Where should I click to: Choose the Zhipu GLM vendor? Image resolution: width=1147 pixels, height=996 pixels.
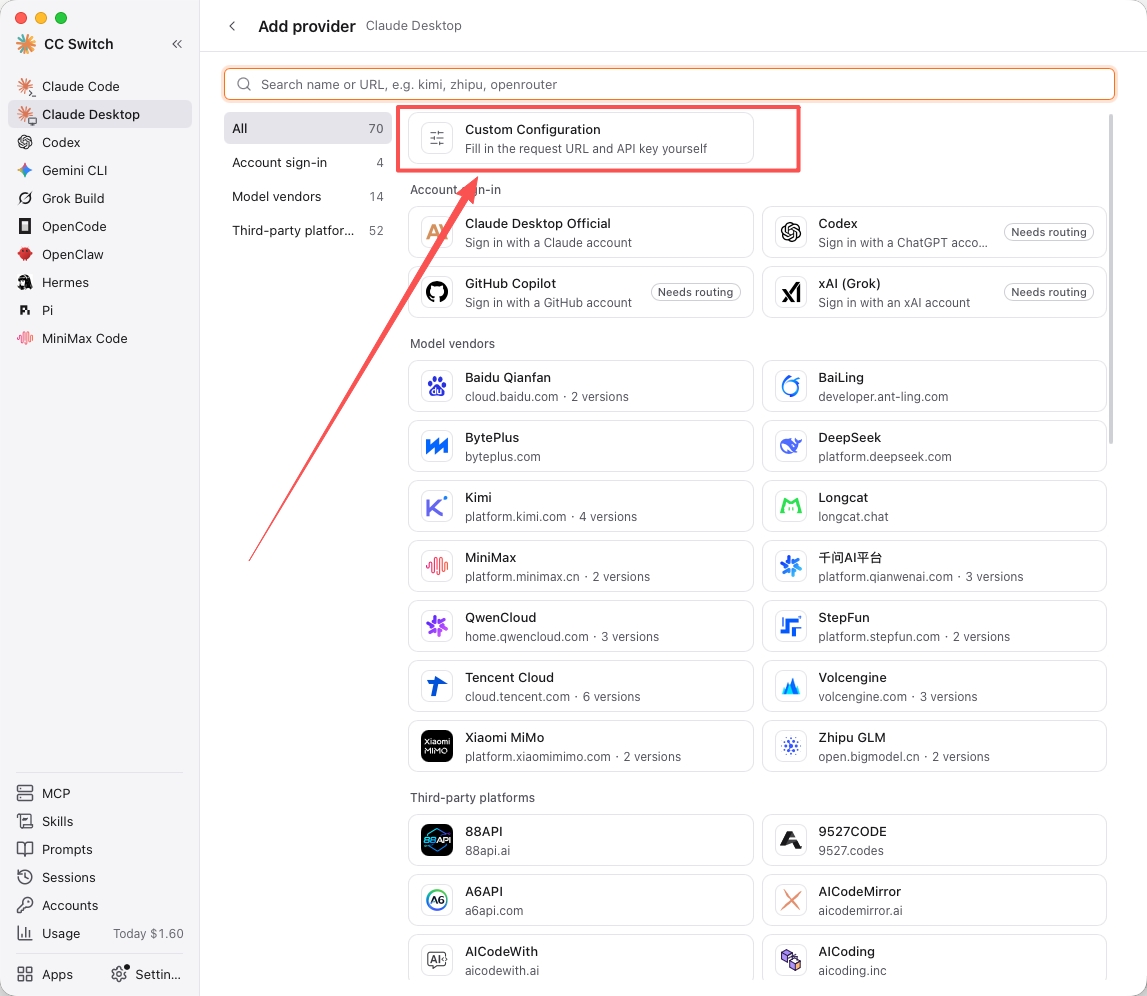[934, 746]
